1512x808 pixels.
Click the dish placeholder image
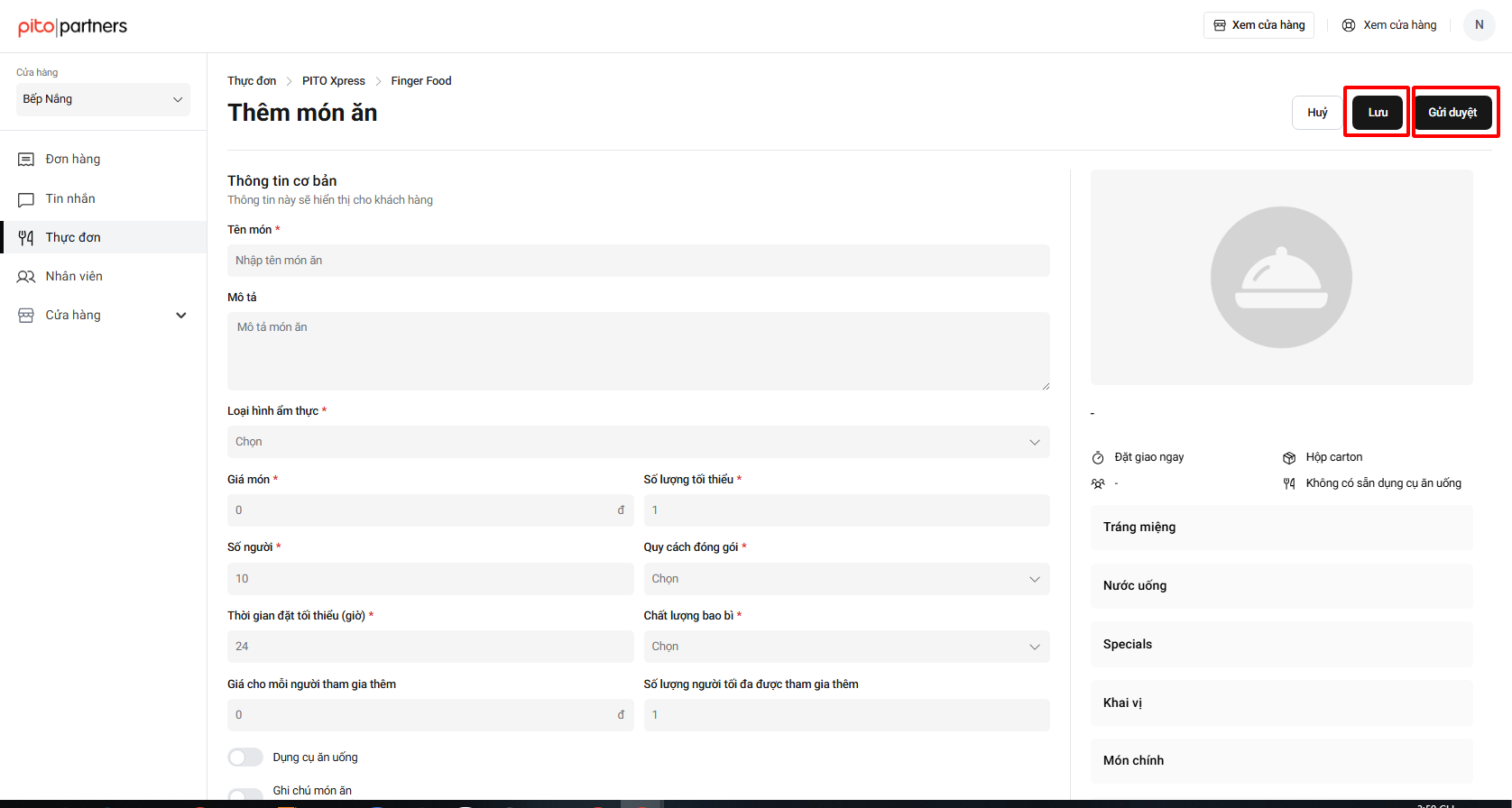click(1281, 278)
